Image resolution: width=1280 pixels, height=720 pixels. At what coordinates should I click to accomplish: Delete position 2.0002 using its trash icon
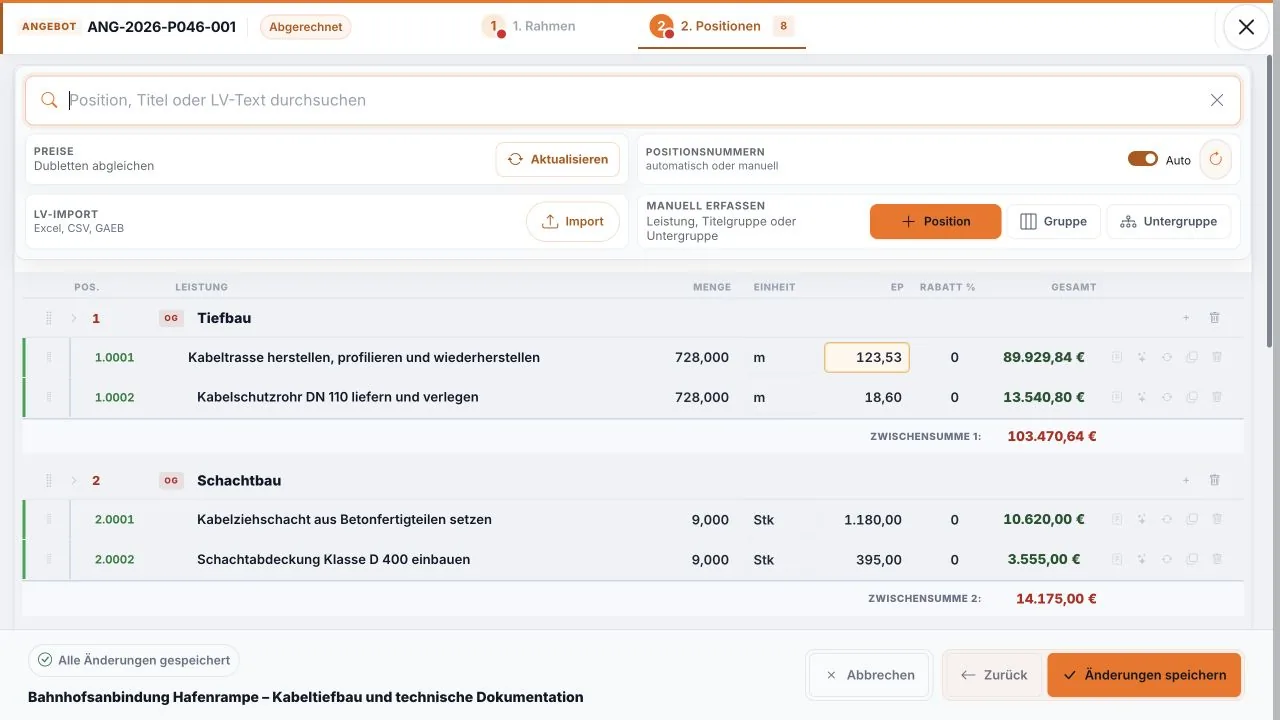(x=1217, y=559)
